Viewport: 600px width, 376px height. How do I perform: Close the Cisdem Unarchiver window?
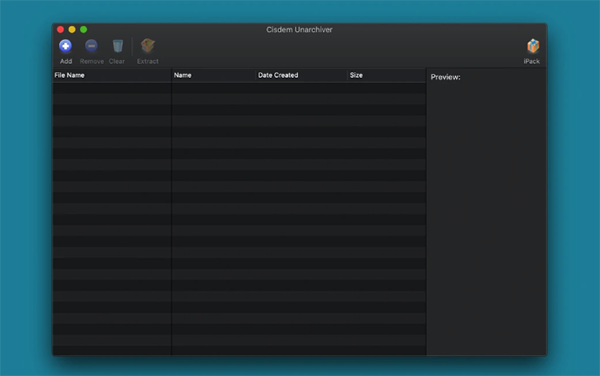(60, 29)
